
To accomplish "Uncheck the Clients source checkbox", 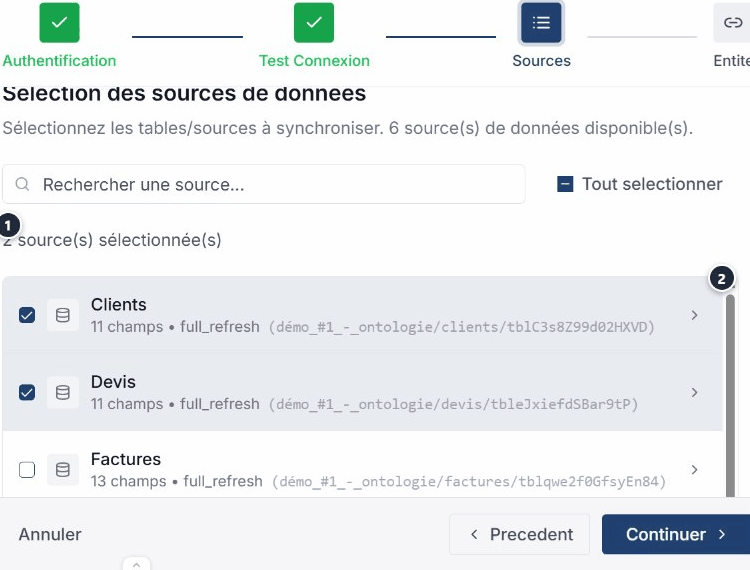I will click(27, 315).
